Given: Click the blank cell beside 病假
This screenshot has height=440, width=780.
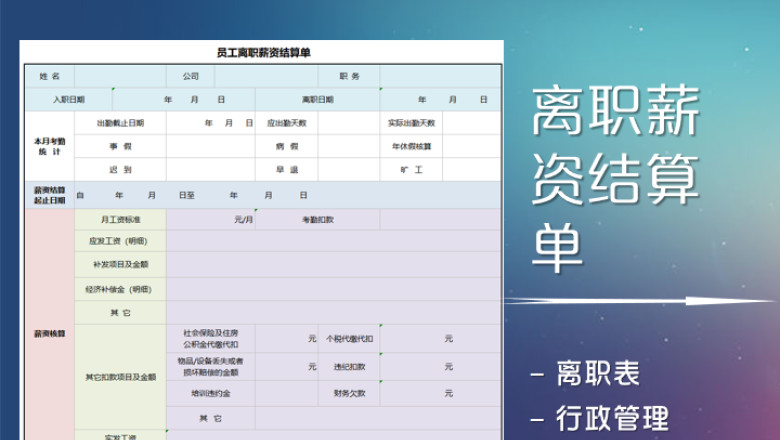Looking at the screenshot, I should coord(349,146).
